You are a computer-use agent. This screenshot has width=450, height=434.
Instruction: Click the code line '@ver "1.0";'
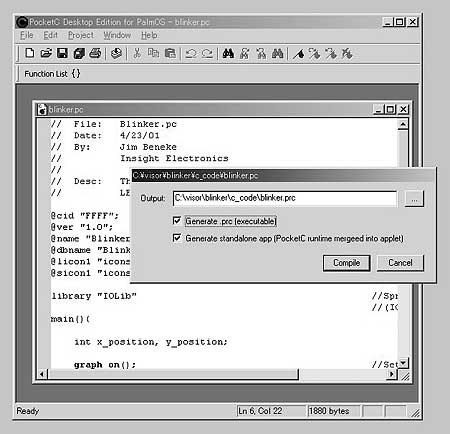[82, 227]
